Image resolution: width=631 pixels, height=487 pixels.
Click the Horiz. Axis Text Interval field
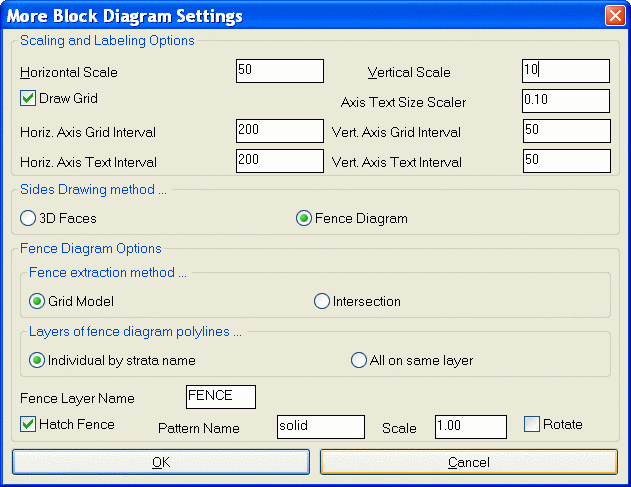coord(280,161)
